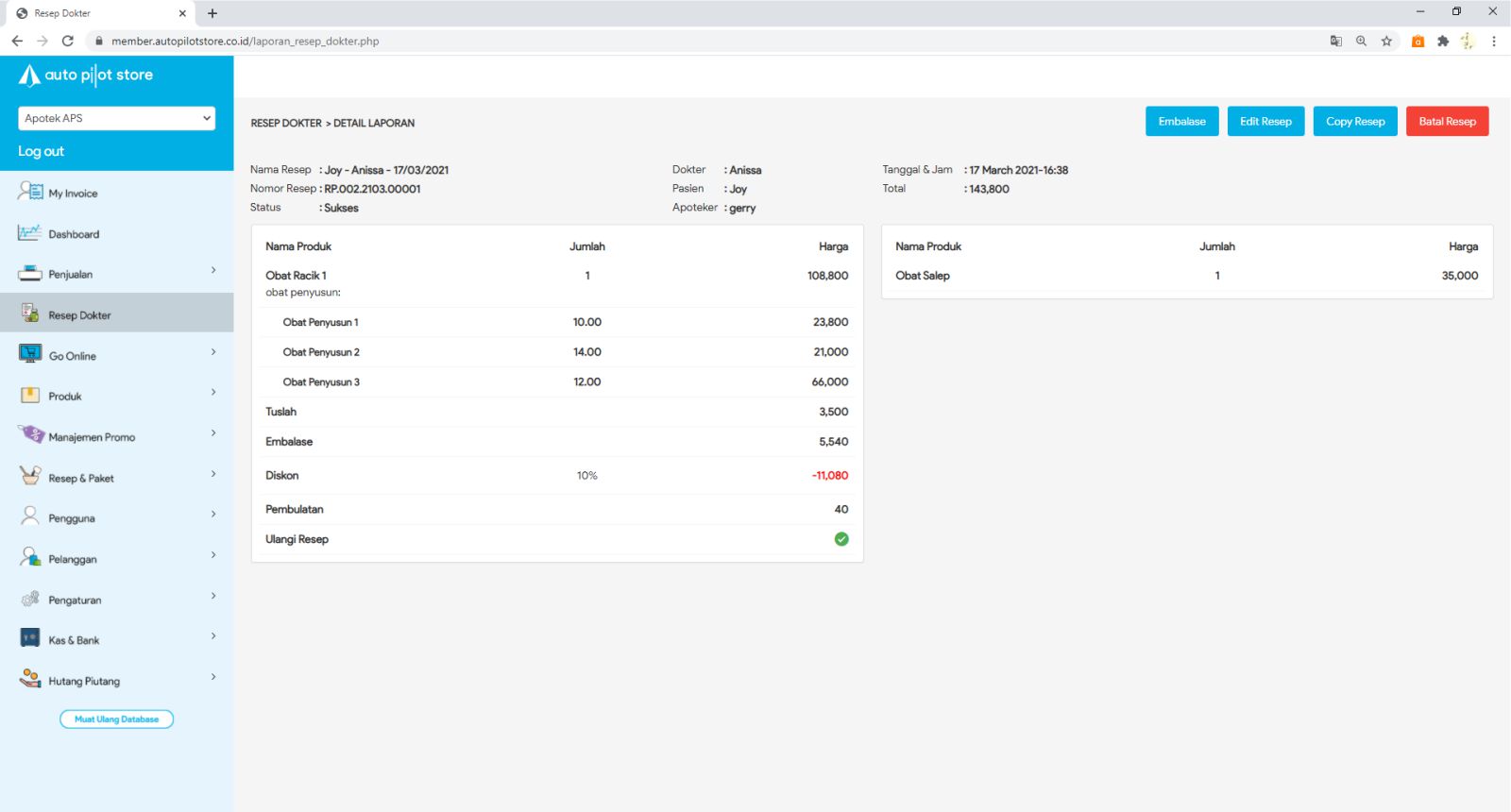Click the My Invoice sidebar icon
The width and height of the screenshot is (1511, 812).
click(x=30, y=192)
